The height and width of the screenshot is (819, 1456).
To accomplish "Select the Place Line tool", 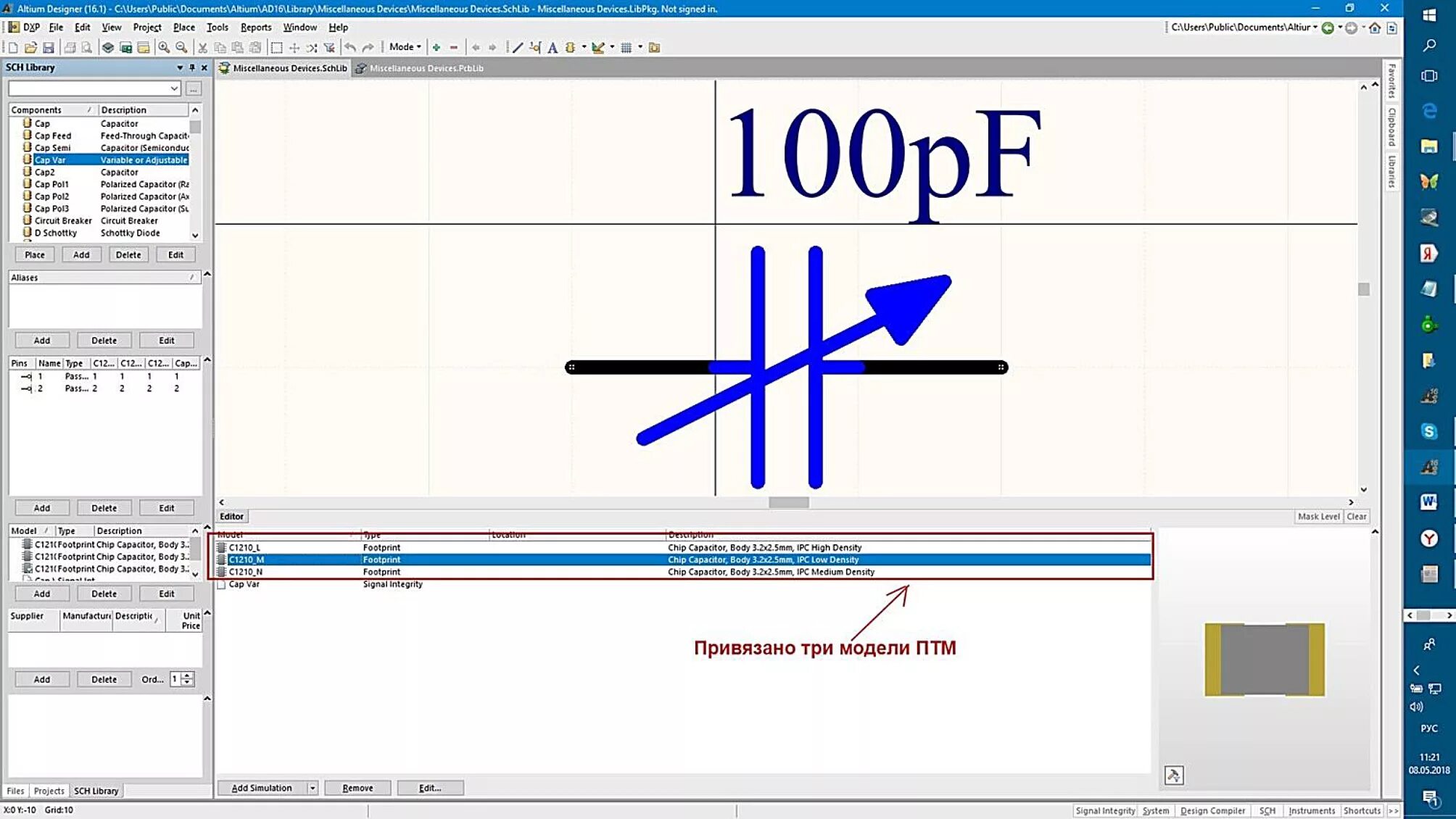I will [x=518, y=46].
